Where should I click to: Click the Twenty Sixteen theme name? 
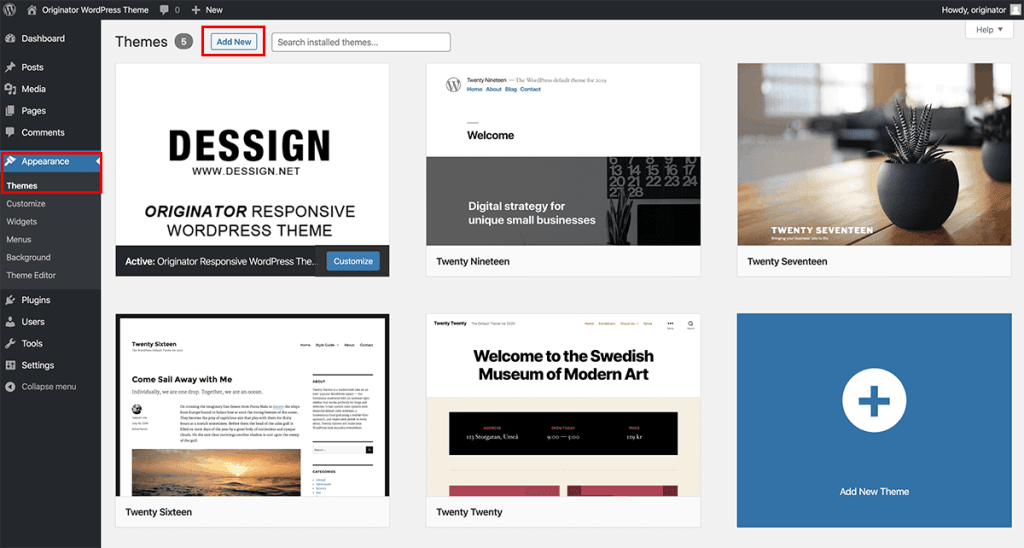(159, 512)
